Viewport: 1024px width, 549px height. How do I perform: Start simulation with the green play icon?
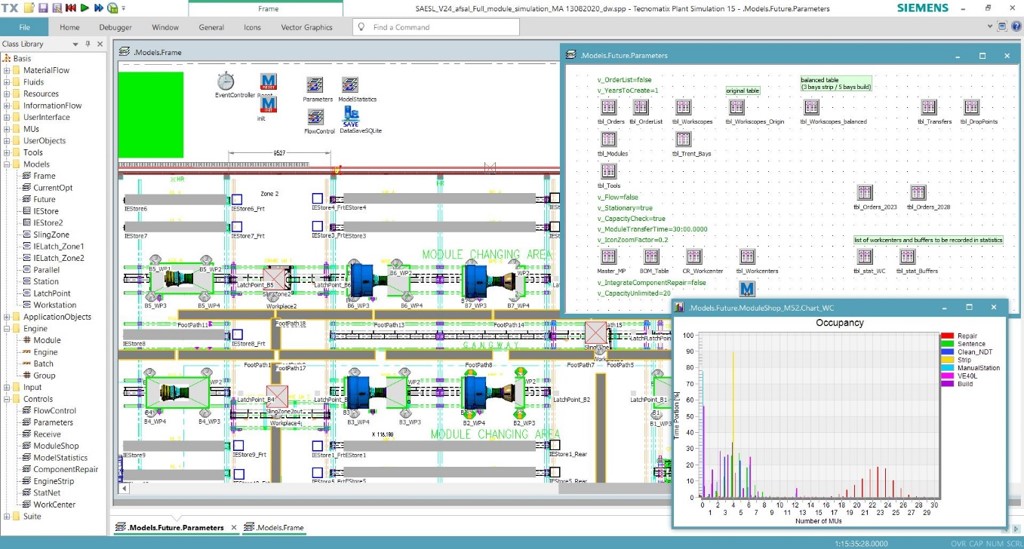pos(85,8)
